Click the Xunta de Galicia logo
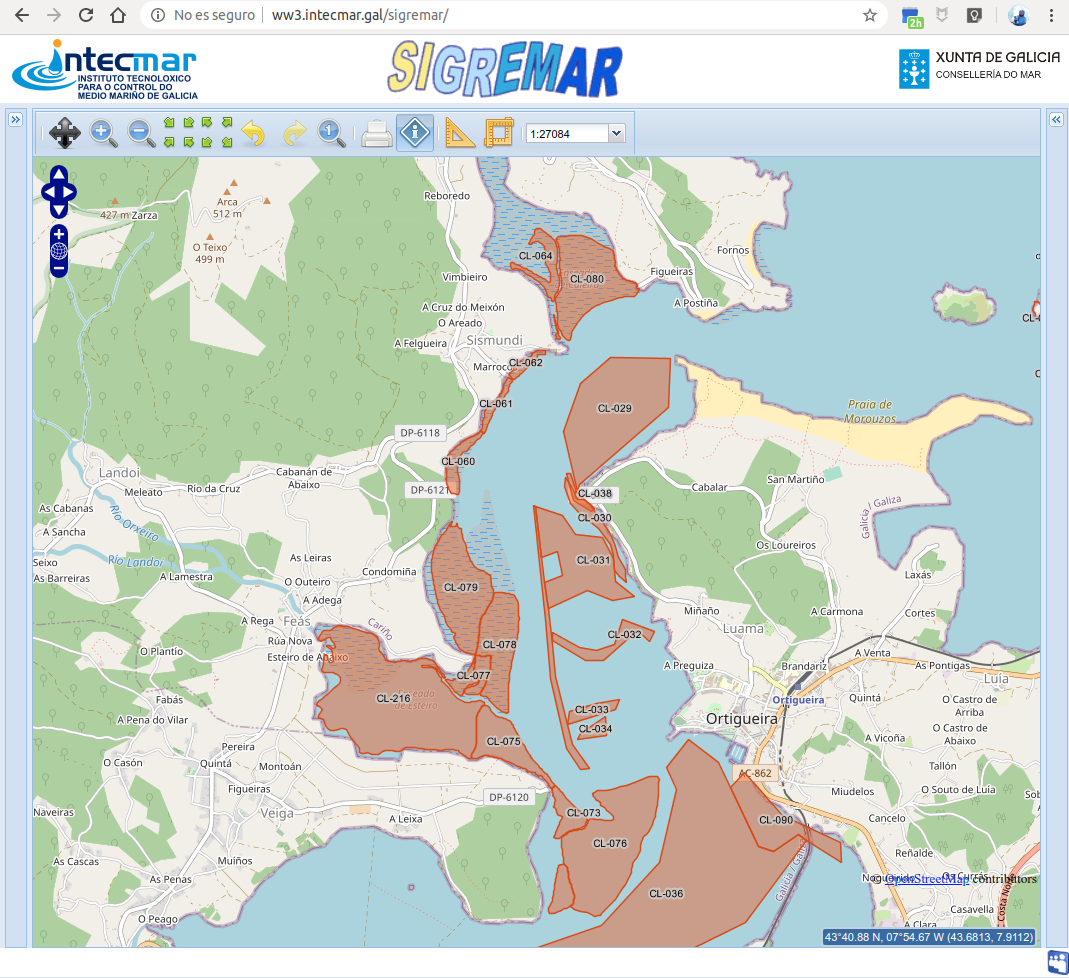1069x978 pixels. coord(979,68)
